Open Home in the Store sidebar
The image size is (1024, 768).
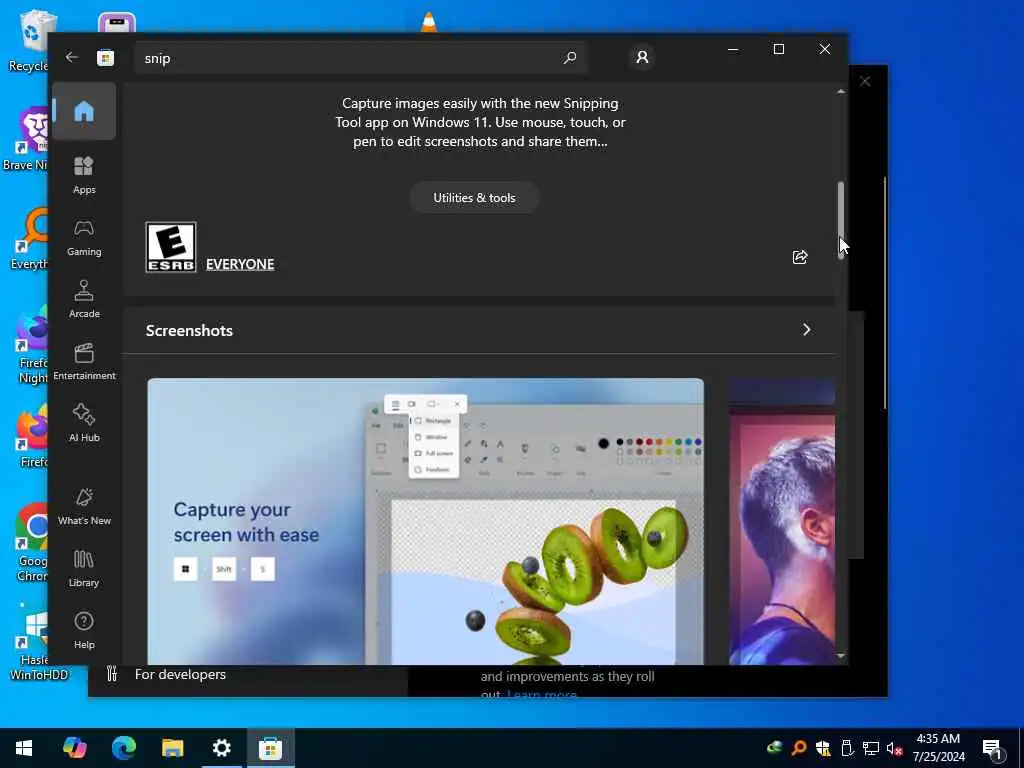click(84, 111)
